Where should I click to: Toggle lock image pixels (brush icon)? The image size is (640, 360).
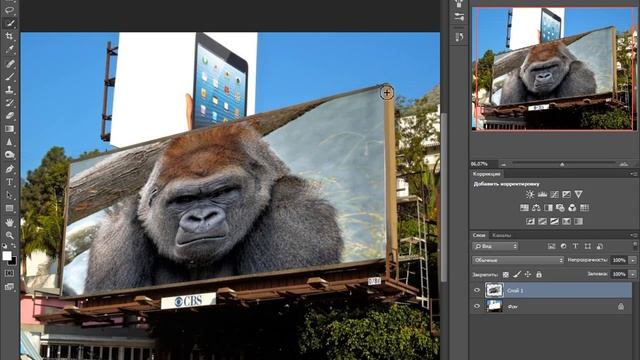(517, 275)
